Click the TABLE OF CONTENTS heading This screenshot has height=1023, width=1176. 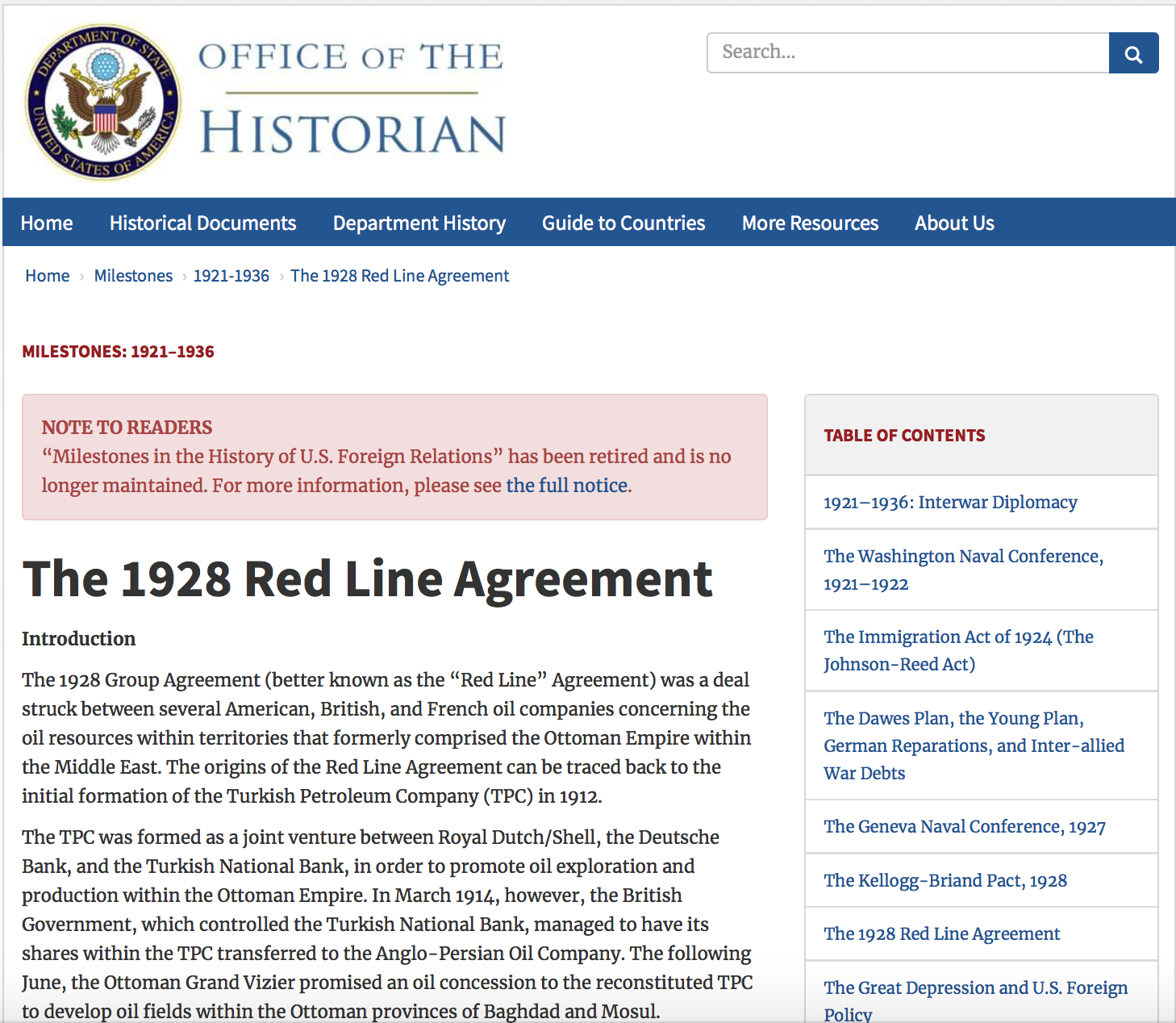tap(904, 436)
